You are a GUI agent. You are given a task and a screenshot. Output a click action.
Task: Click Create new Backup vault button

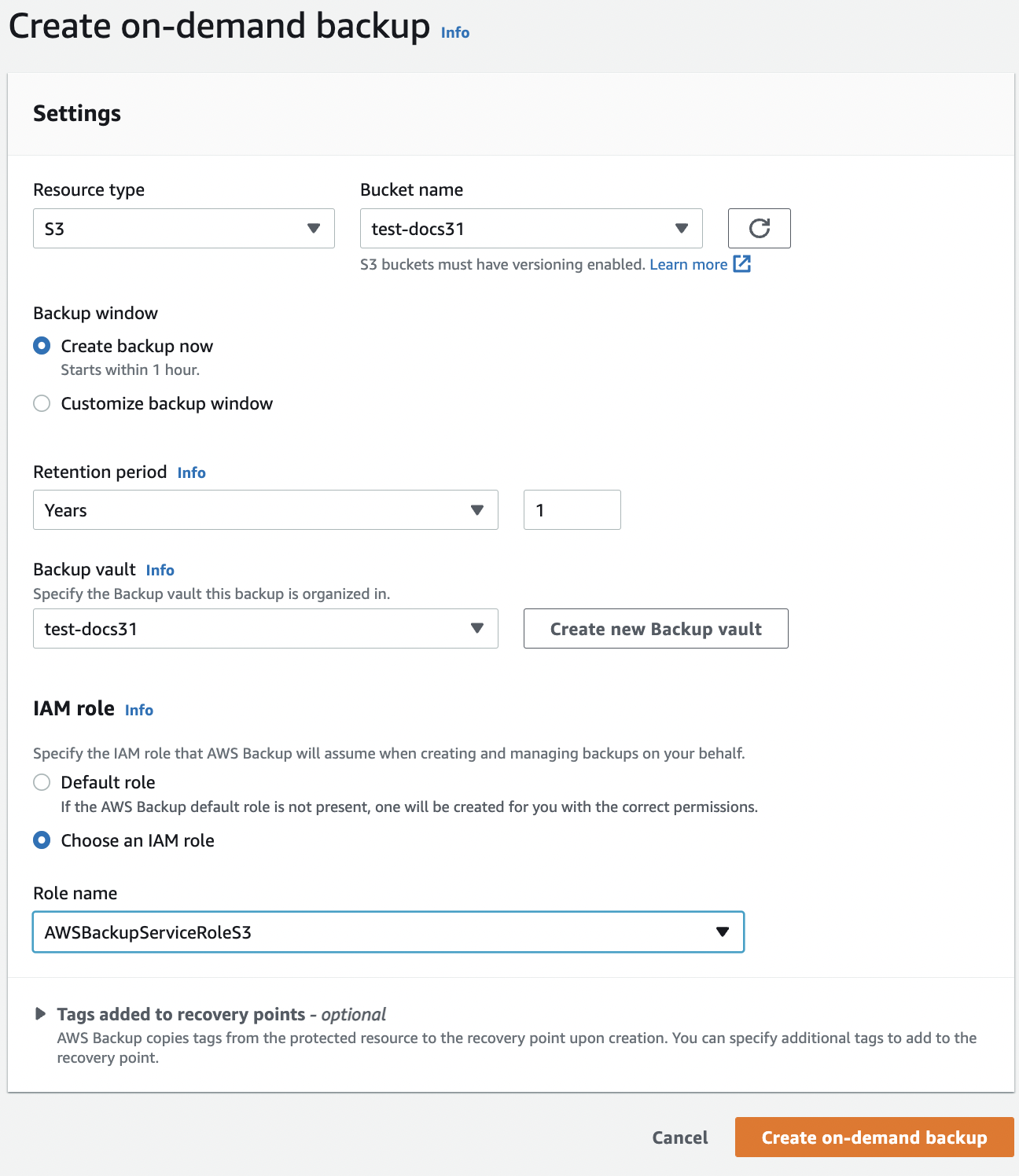click(x=656, y=628)
